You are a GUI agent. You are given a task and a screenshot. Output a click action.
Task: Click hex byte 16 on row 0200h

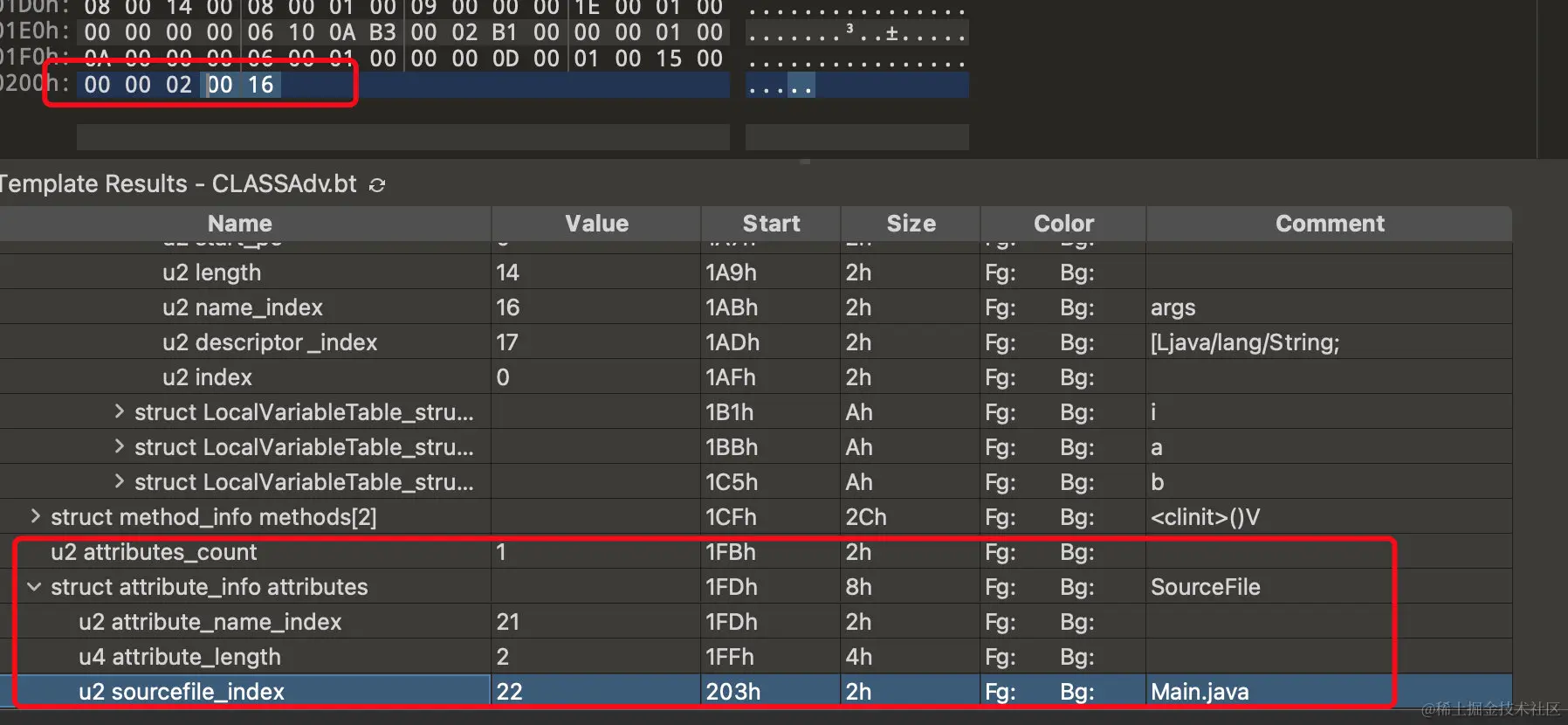pos(260,85)
